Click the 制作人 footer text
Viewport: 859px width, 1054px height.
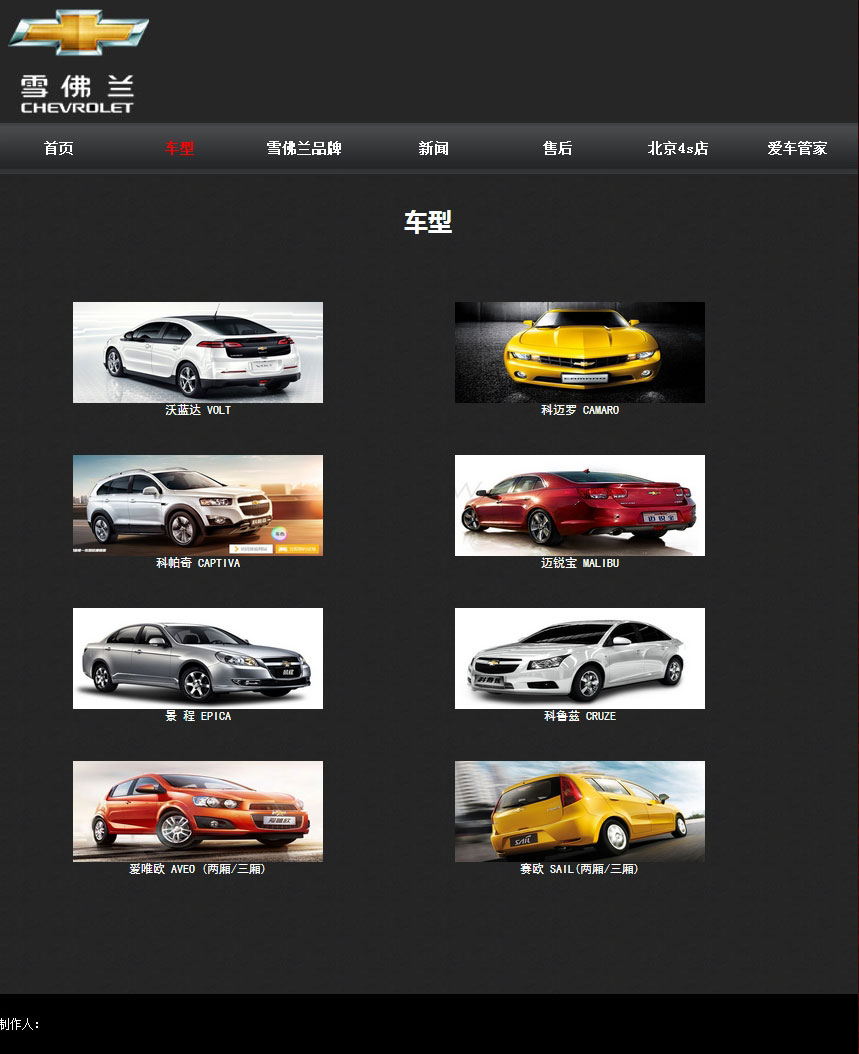click(x=20, y=1024)
